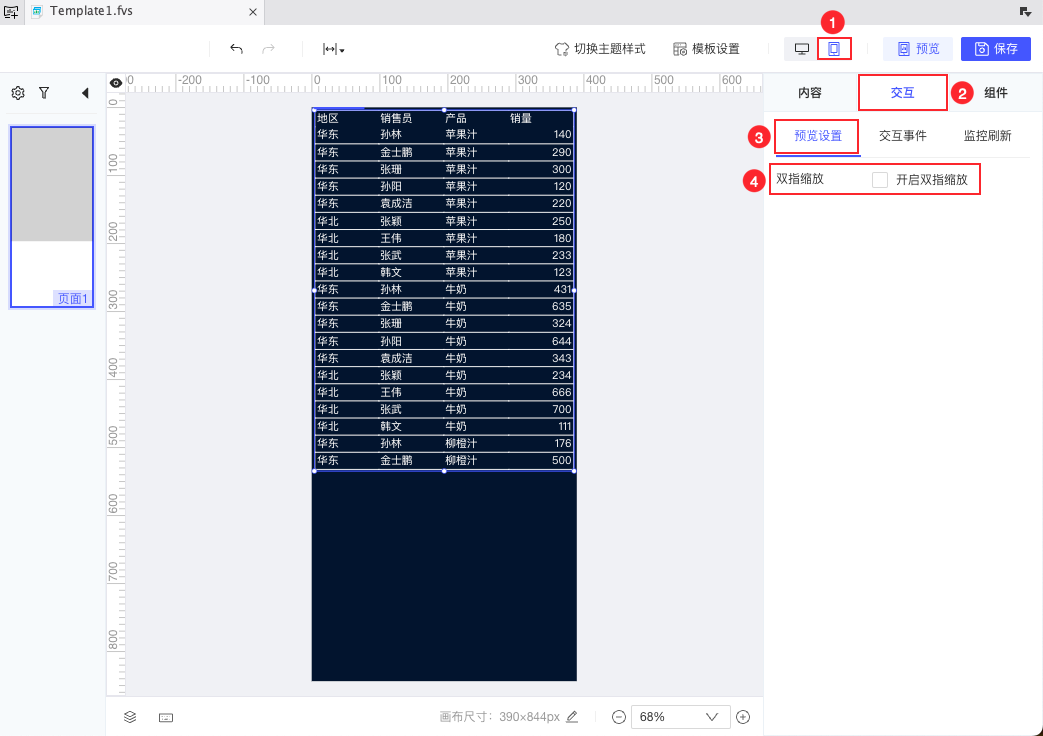The height and width of the screenshot is (736, 1043).
Task: Toggle the eye visibility icon by ruler
Action: pyautogui.click(x=116, y=83)
